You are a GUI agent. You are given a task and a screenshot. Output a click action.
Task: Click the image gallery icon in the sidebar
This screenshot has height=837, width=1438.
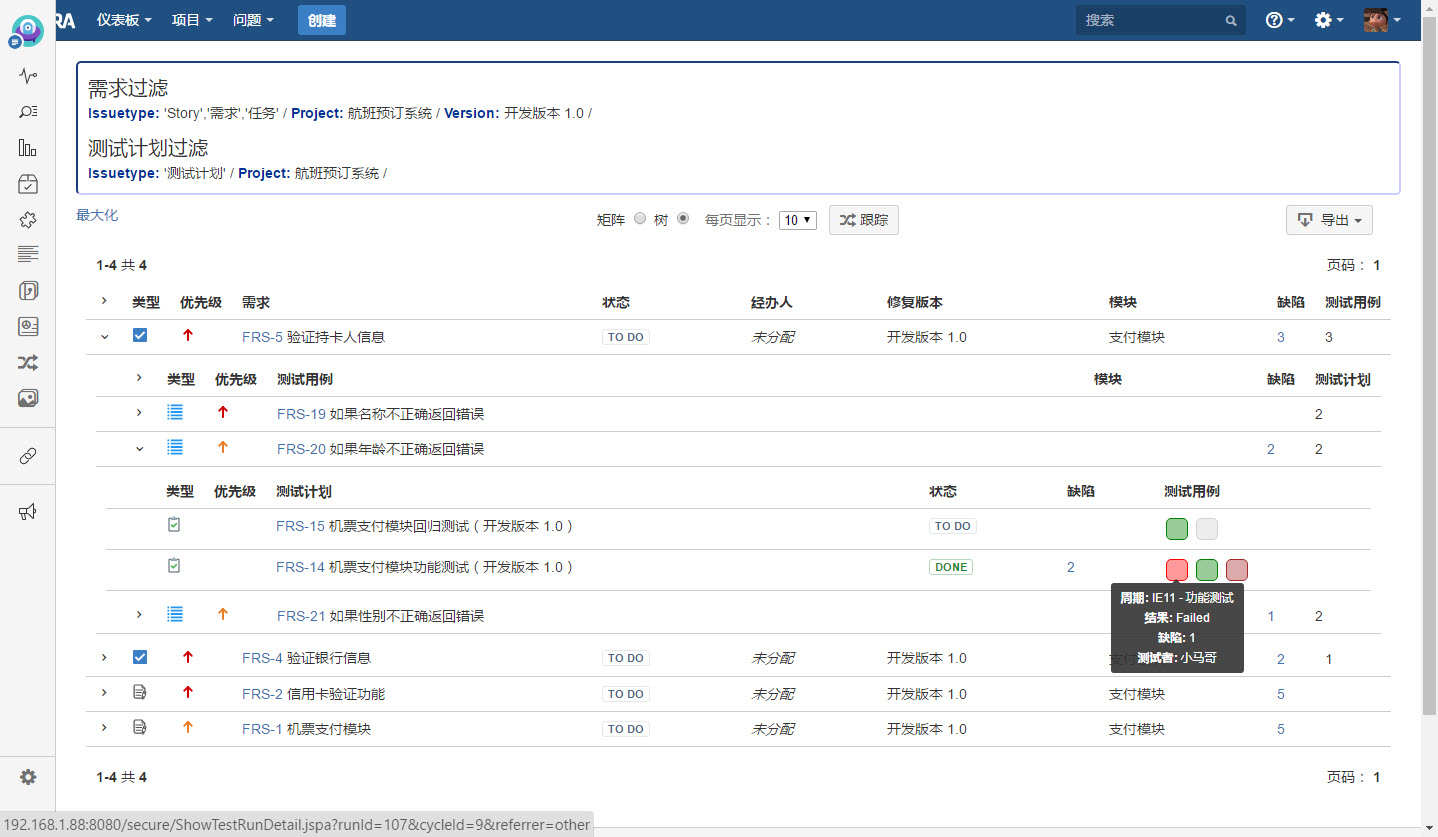point(28,398)
